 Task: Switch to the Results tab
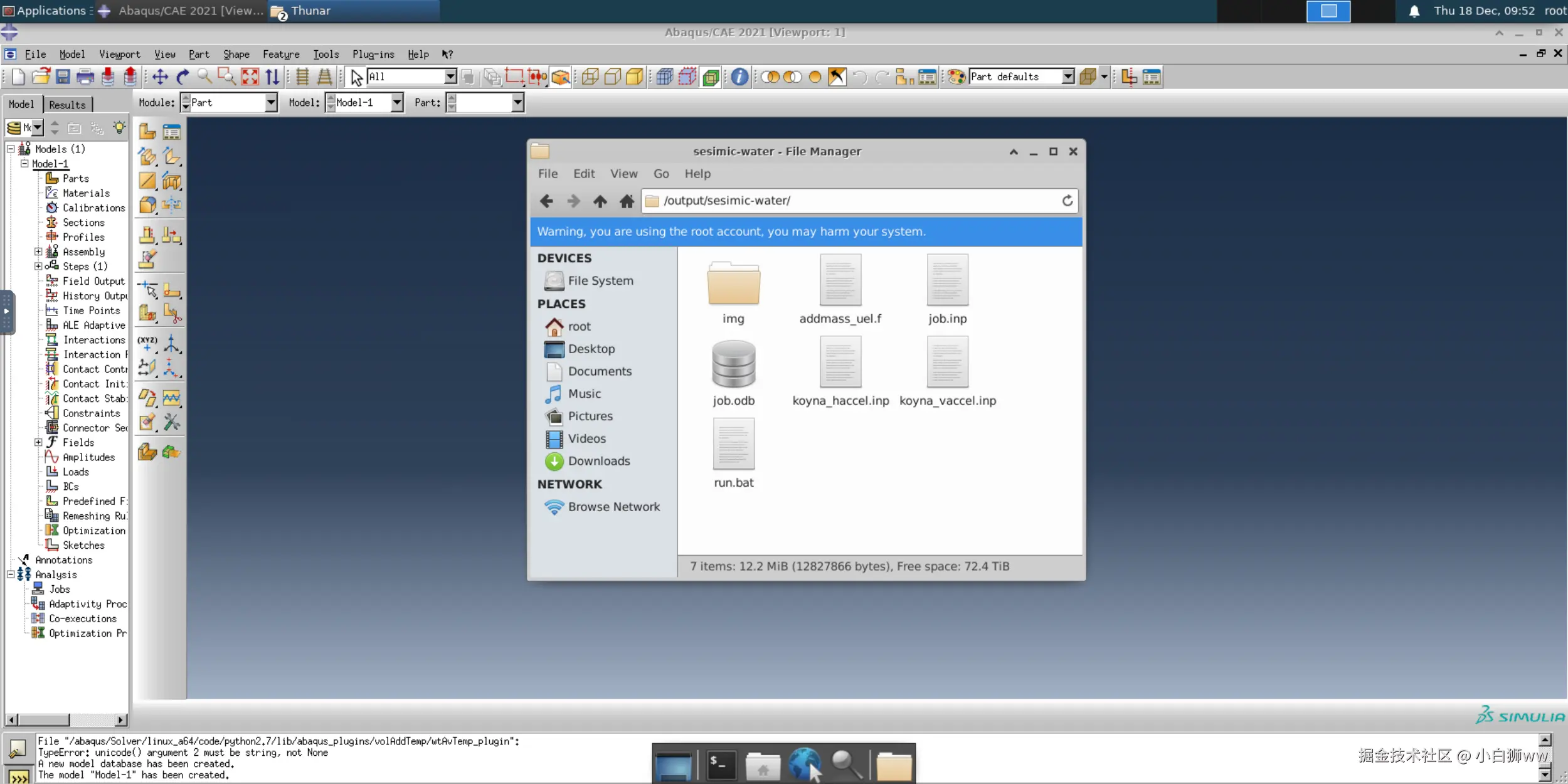coord(67,105)
